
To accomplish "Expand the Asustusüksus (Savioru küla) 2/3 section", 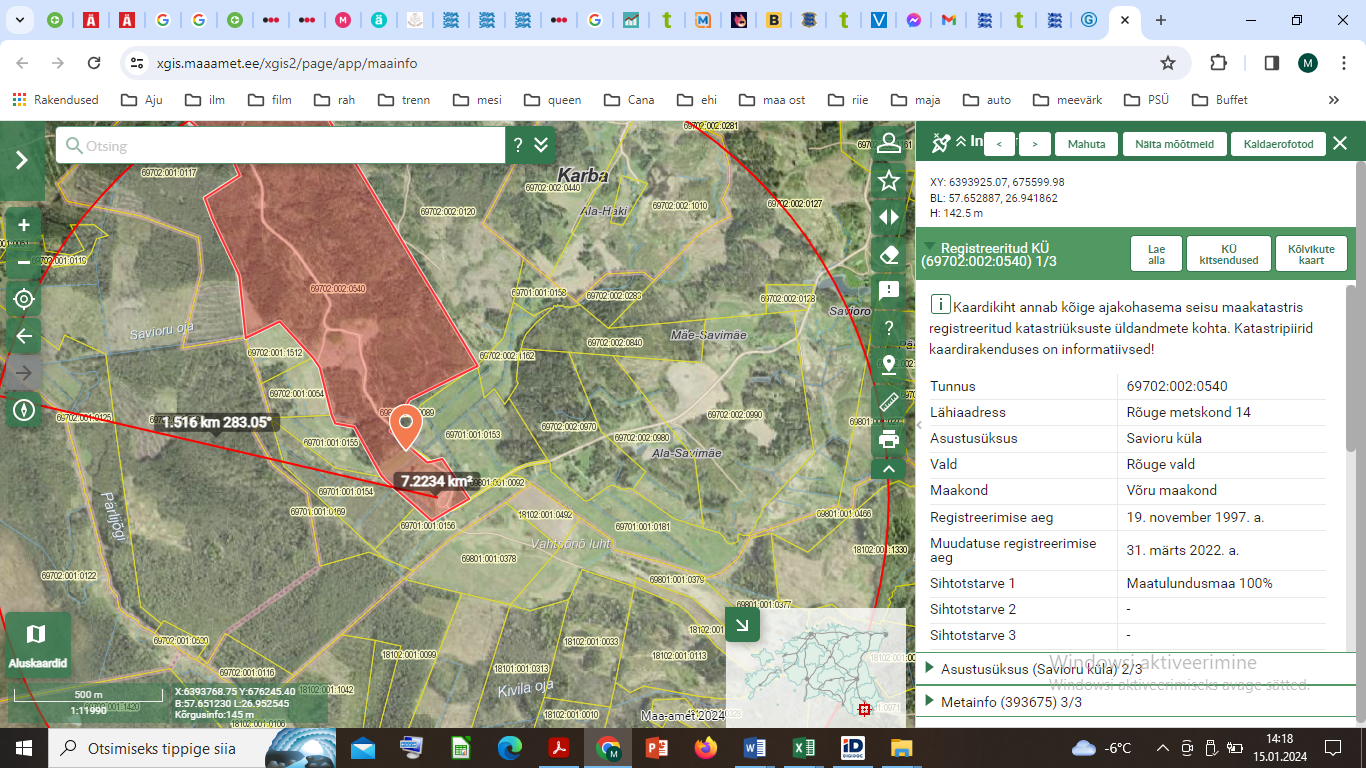I will [x=1041, y=668].
